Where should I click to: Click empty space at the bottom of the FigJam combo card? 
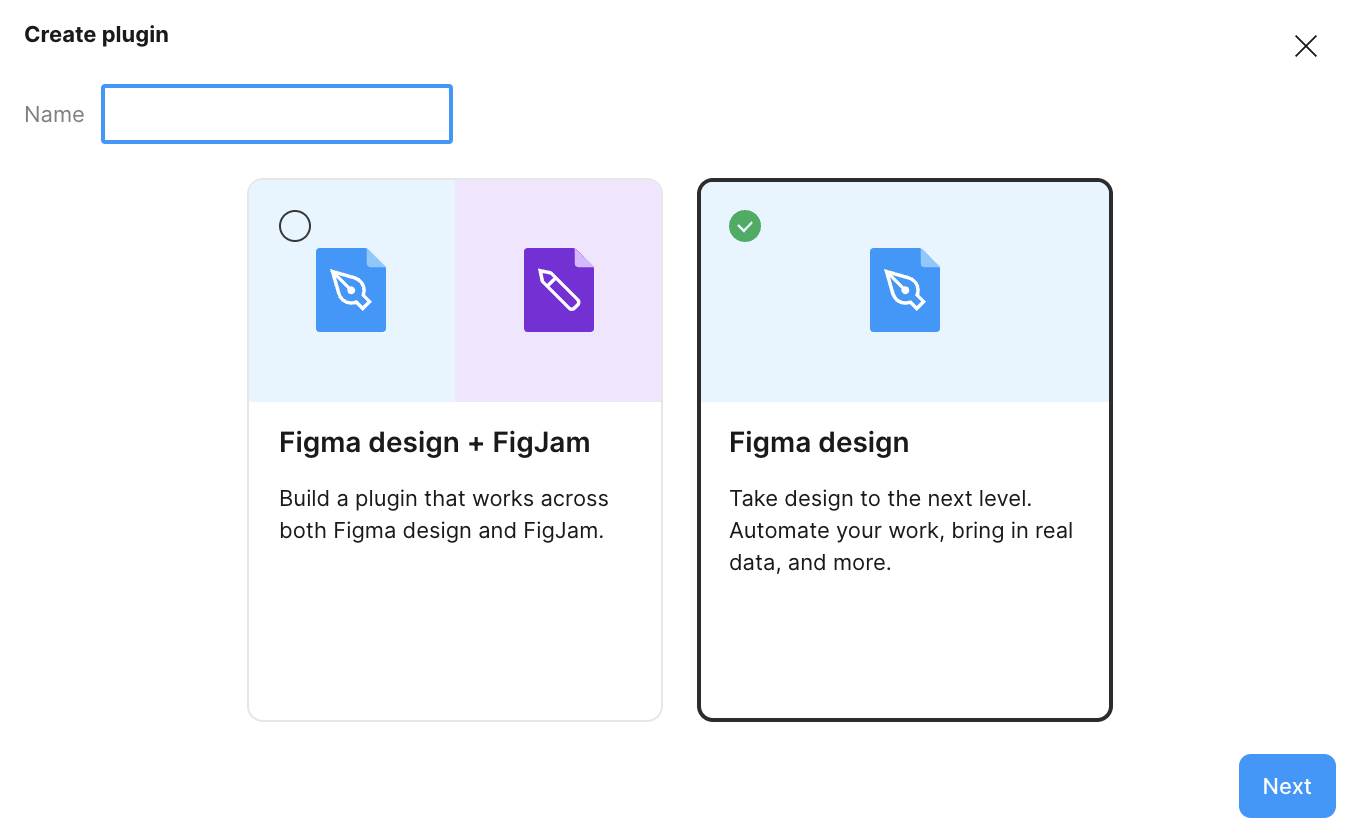(x=455, y=640)
